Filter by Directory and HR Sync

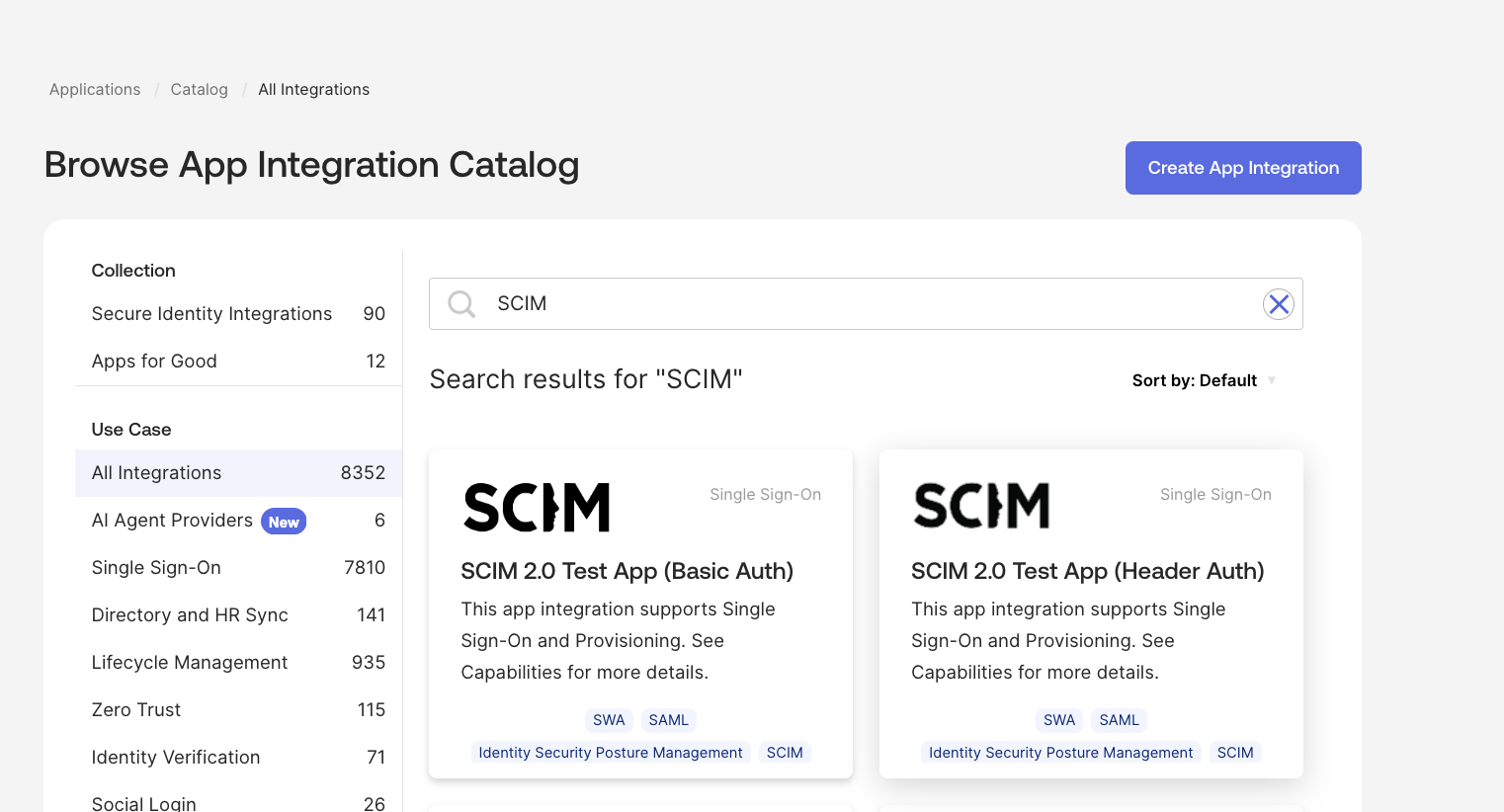238,615
